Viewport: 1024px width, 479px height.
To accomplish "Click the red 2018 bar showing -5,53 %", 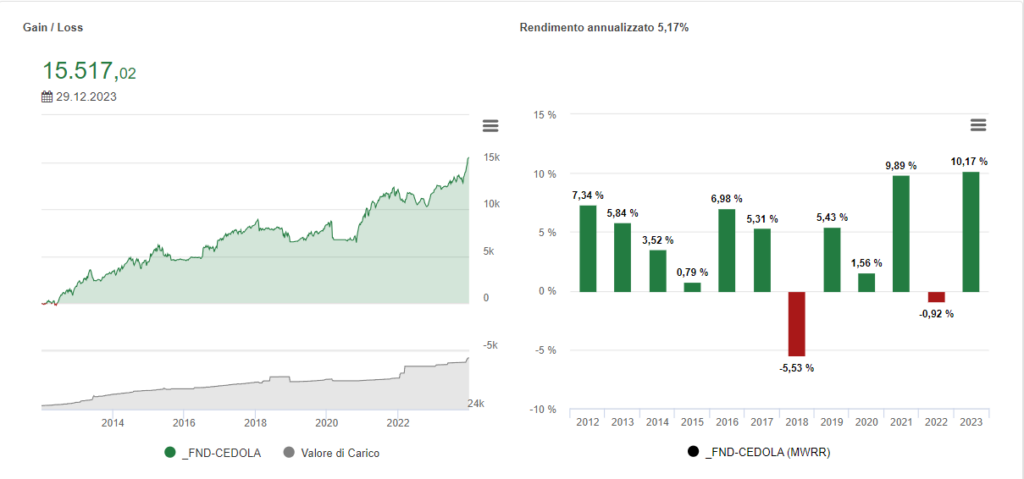I will 796,323.
